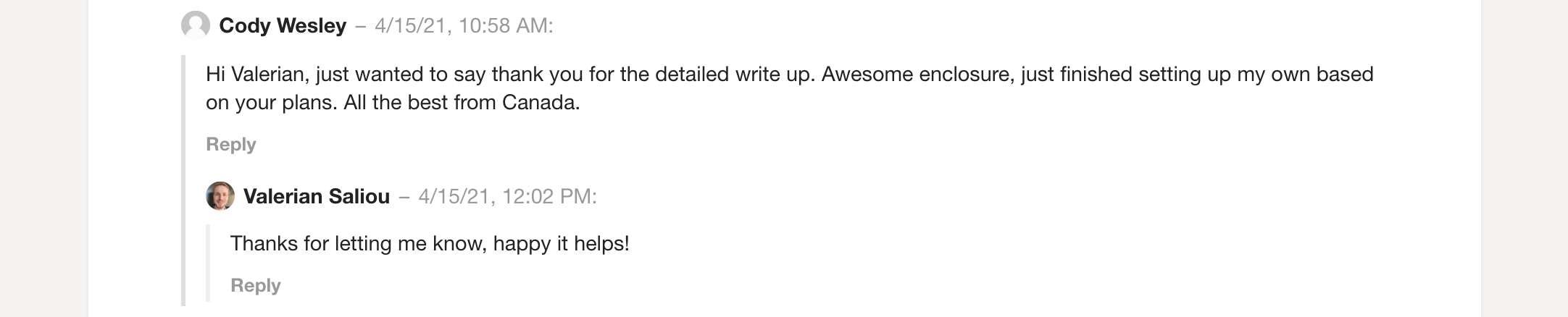This screenshot has width=1568, height=317.
Task: Click Cody Wesley's default avatar icon
Action: point(195,25)
